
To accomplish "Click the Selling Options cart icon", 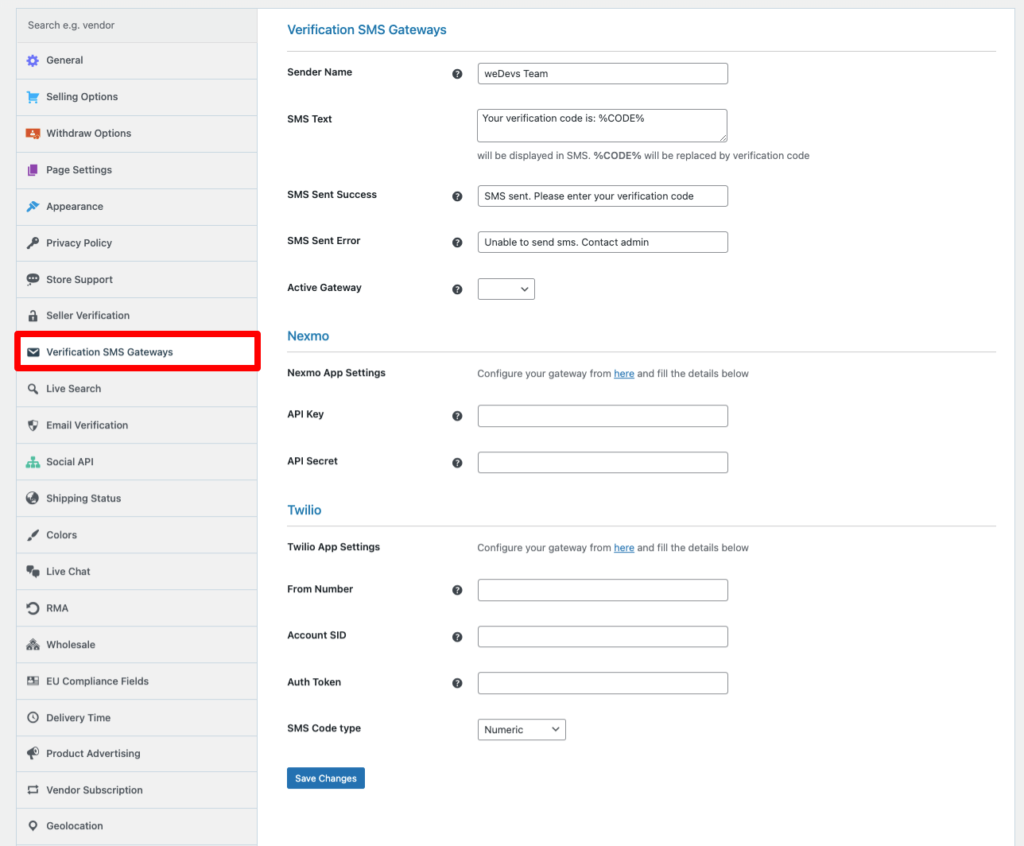I will click(x=33, y=97).
